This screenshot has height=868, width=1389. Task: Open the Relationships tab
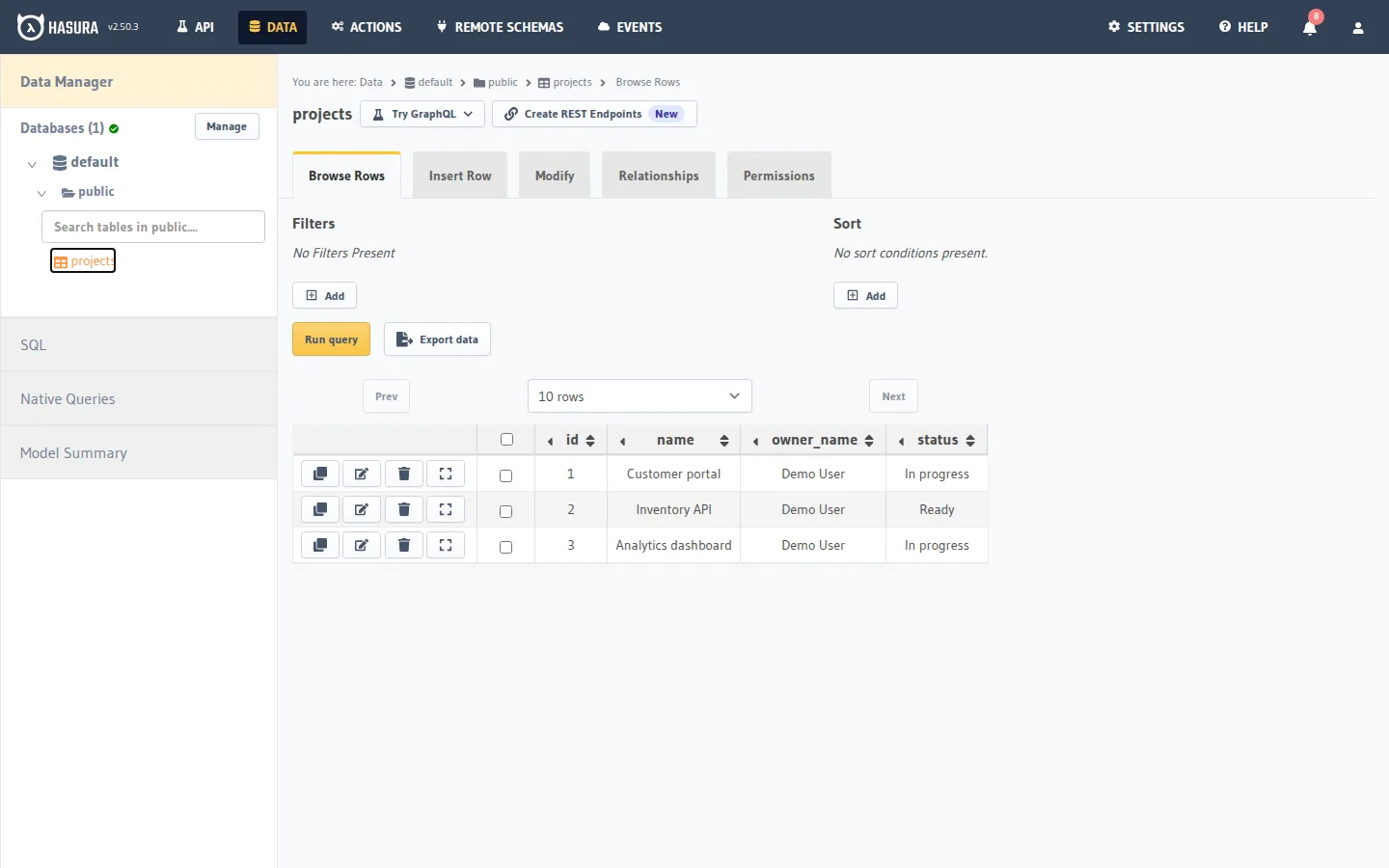tap(659, 176)
